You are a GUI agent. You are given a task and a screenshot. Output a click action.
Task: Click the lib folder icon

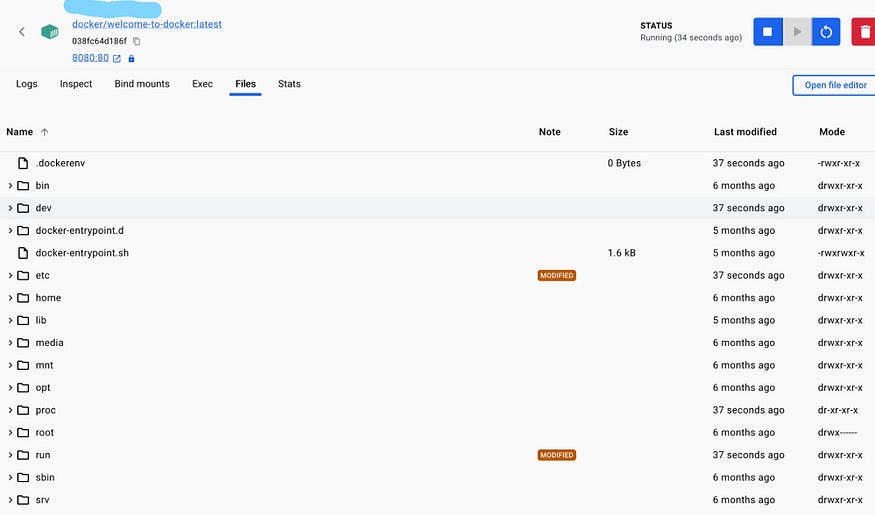tap(23, 320)
